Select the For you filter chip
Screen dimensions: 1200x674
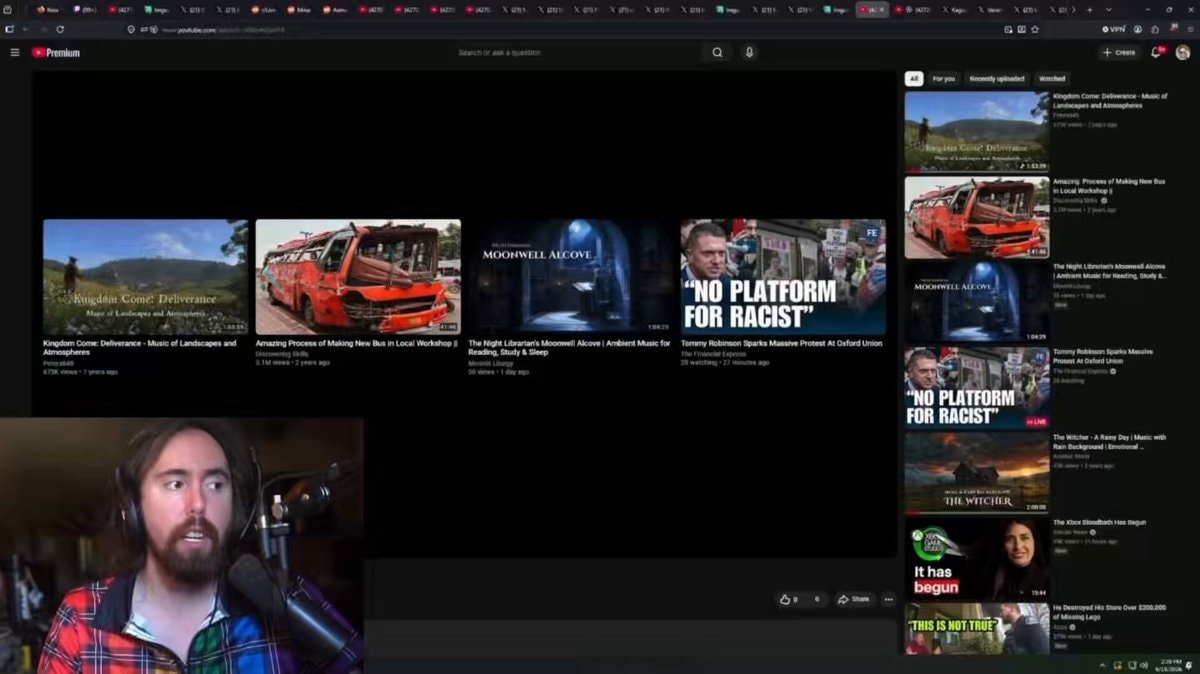[943, 78]
